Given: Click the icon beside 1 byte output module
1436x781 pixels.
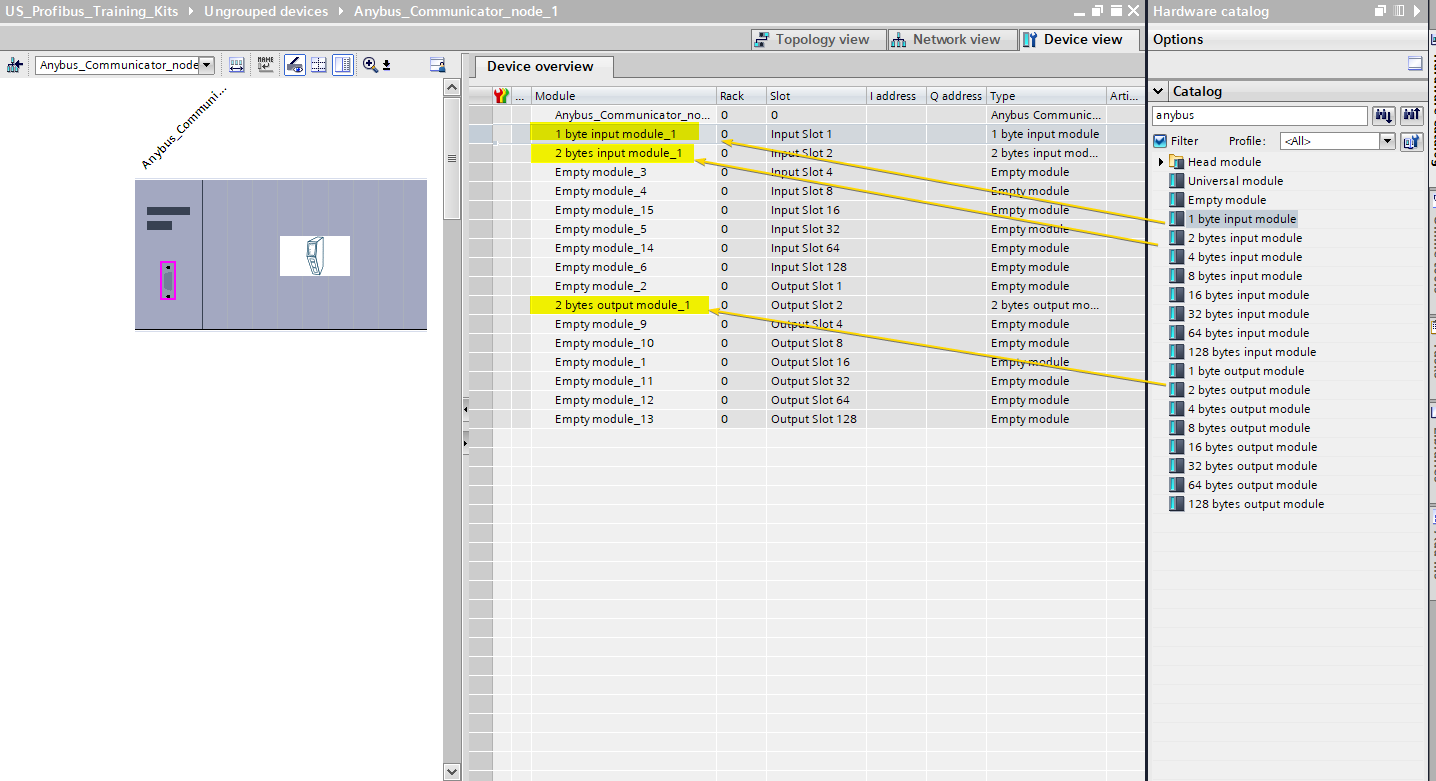Looking at the screenshot, I should [x=1177, y=371].
